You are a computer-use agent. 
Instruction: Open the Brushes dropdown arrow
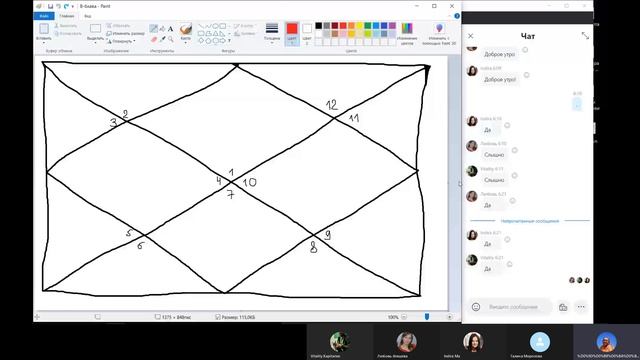coord(186,42)
